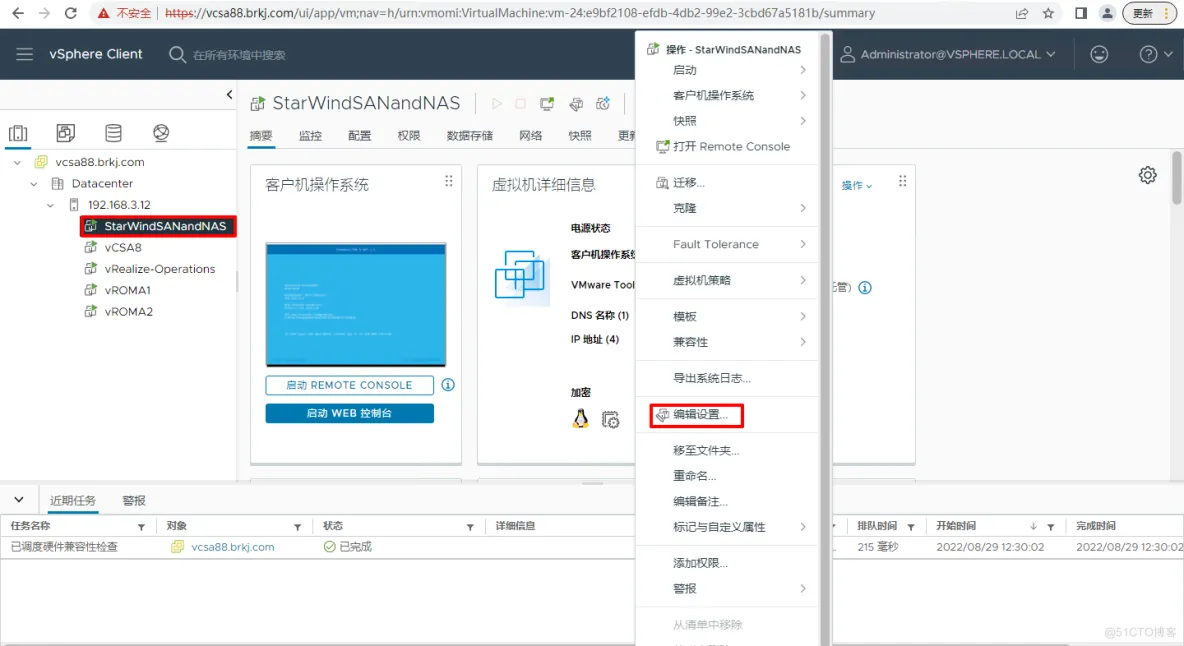Select vROMA1 virtual machine in tree
The height and width of the screenshot is (646, 1184).
pos(128,290)
